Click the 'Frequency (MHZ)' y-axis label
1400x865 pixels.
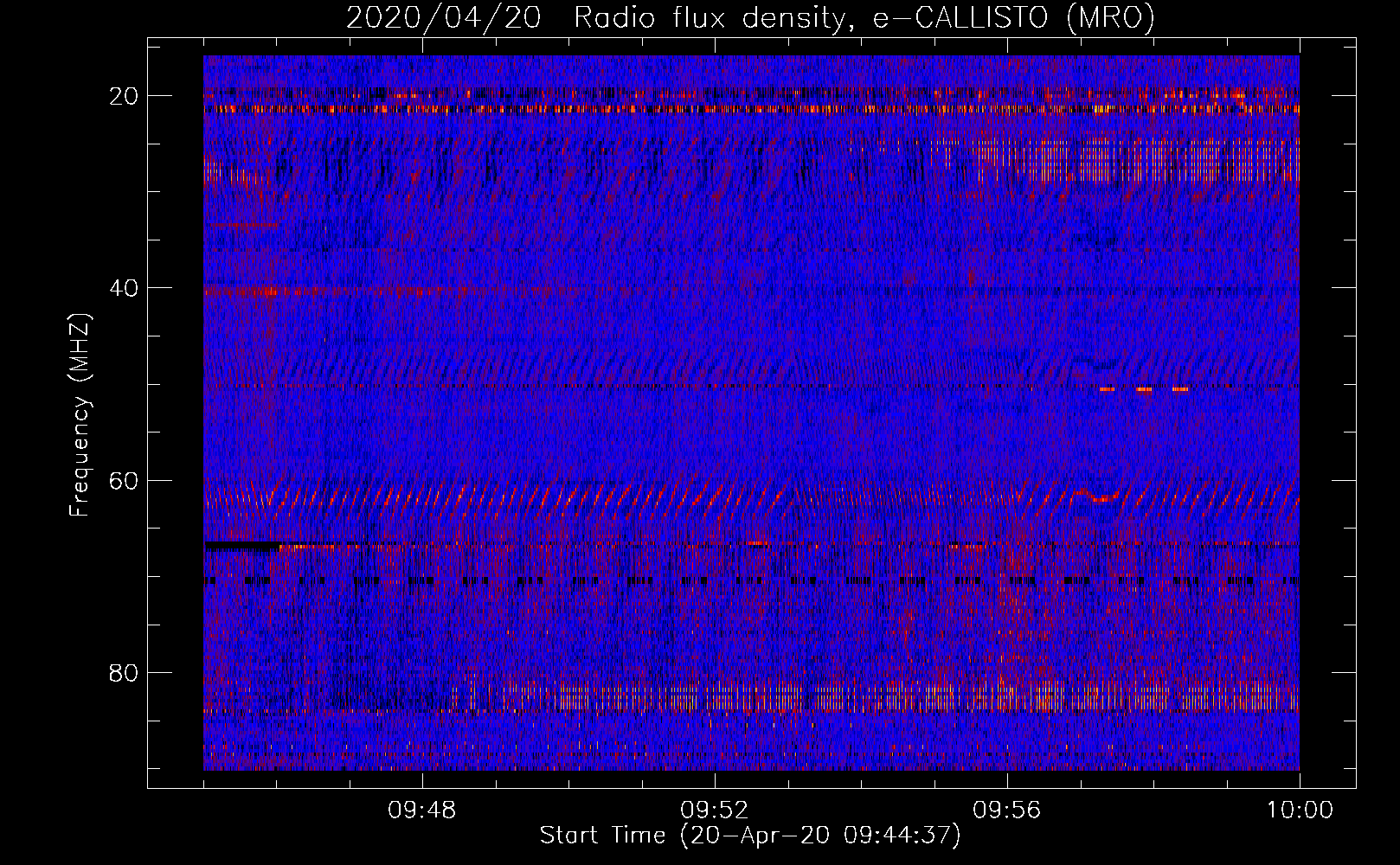click(x=80, y=414)
